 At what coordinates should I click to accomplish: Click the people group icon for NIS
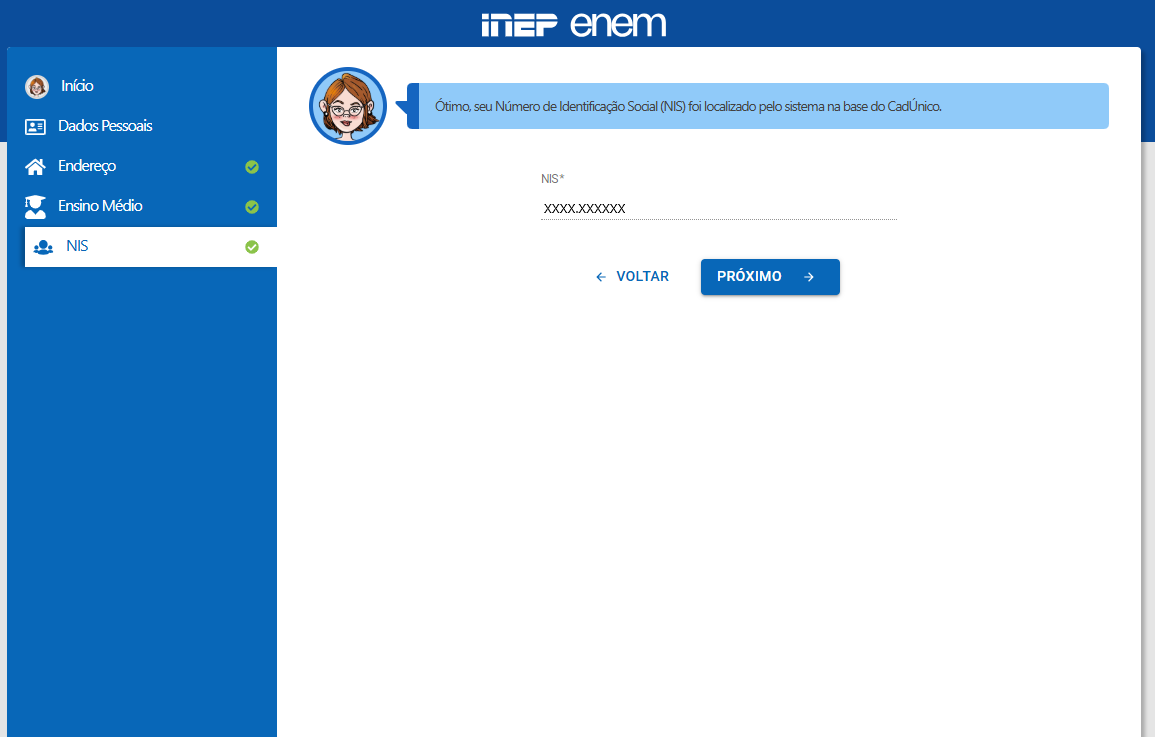(x=43, y=247)
